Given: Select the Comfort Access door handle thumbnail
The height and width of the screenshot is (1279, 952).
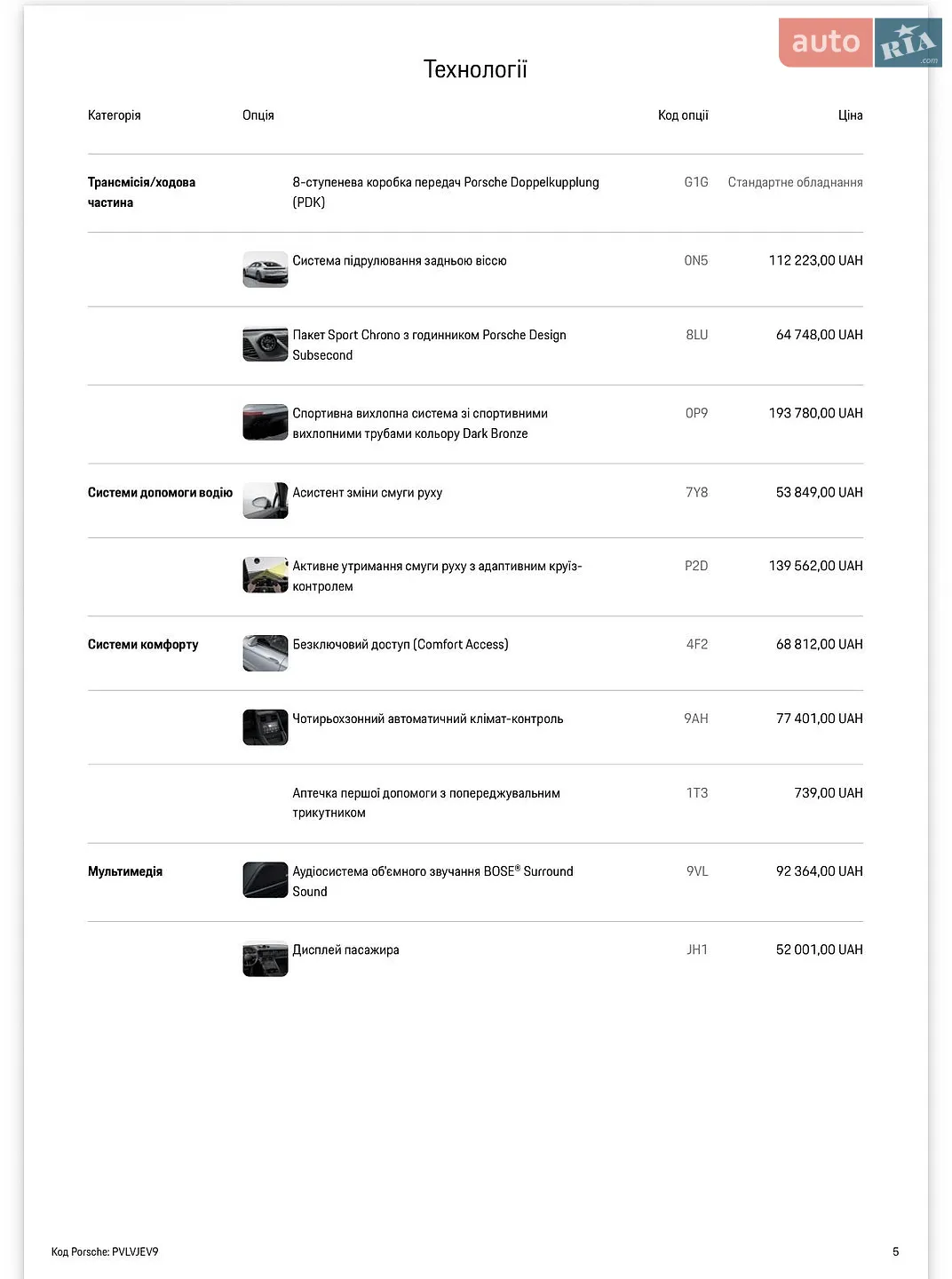Looking at the screenshot, I should pyautogui.click(x=266, y=654).
